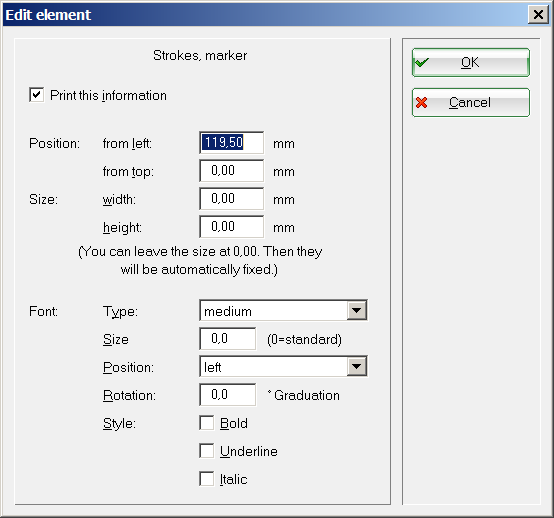
Task: Click the Rotation input field
Action: coord(228,395)
